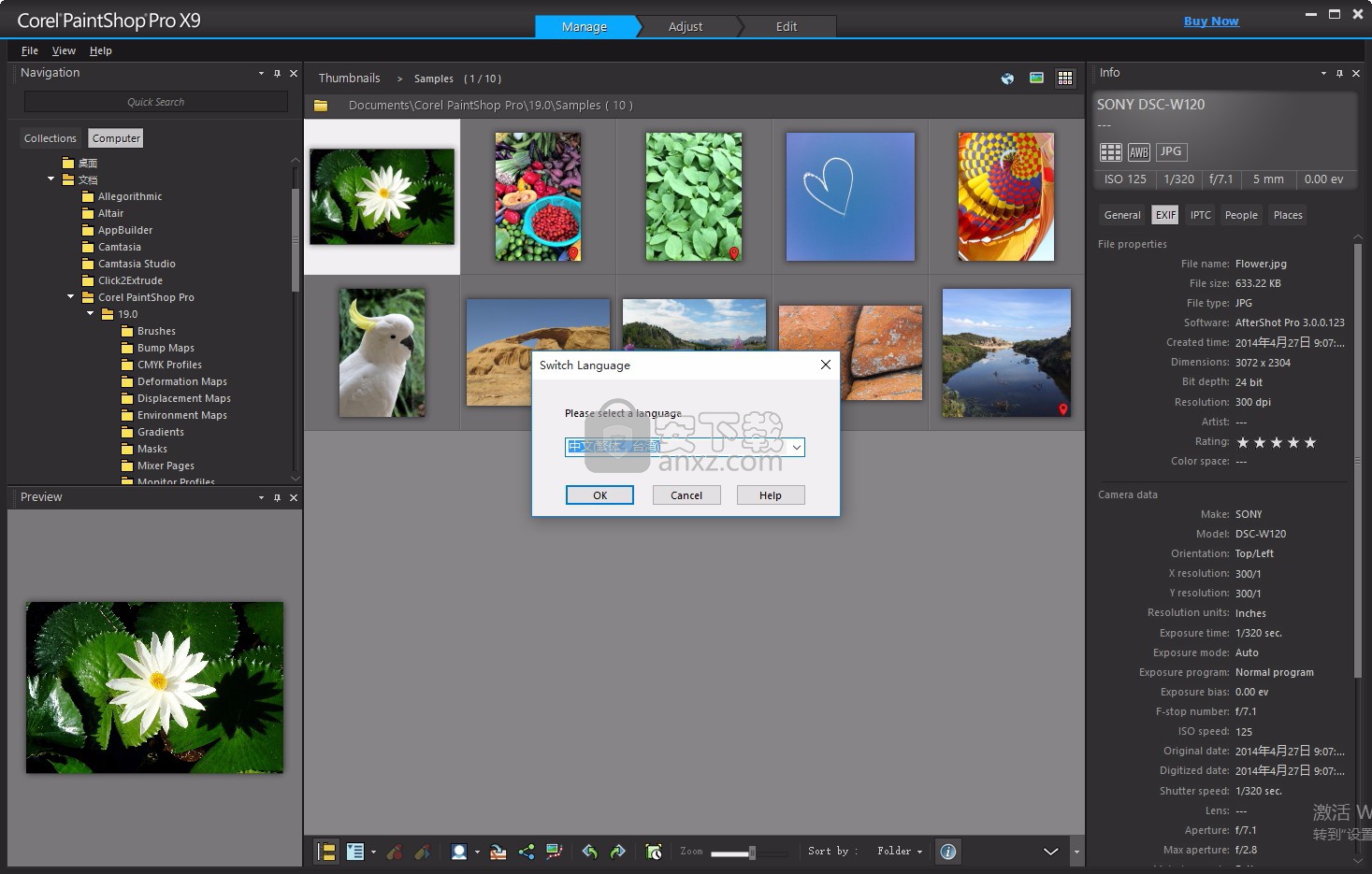Viewport: 1372px width, 874px height.
Task: Switch to Preview mode picture icon
Action: (1036, 79)
